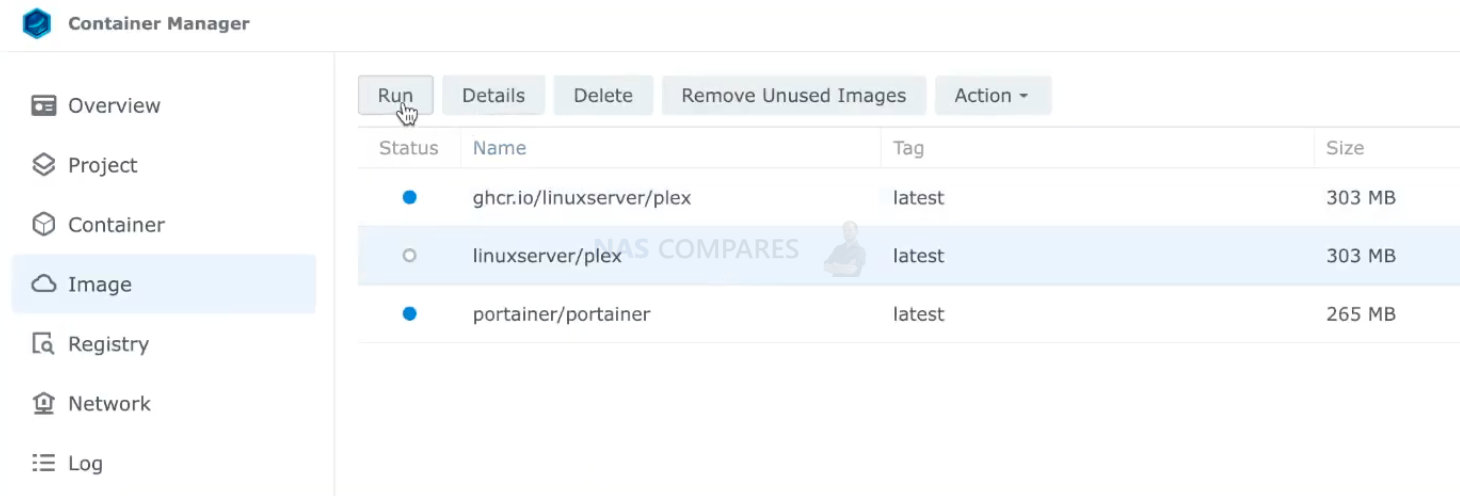1460x496 pixels.
Task: Click status dot of ghcr.io/linuxserver/plex image
Action: point(409,197)
